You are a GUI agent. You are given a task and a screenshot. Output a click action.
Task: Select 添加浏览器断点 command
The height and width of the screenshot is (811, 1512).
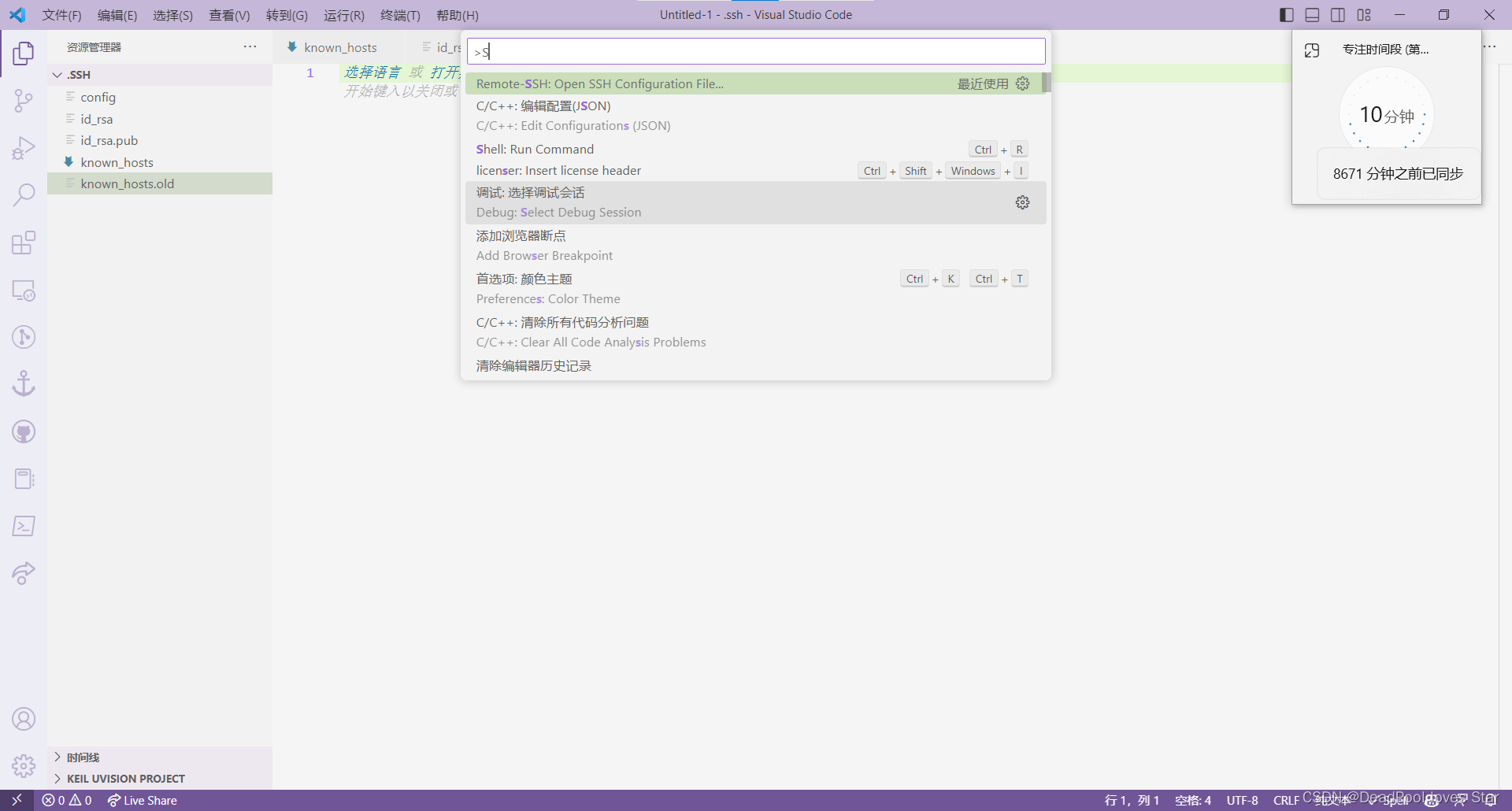pos(756,246)
